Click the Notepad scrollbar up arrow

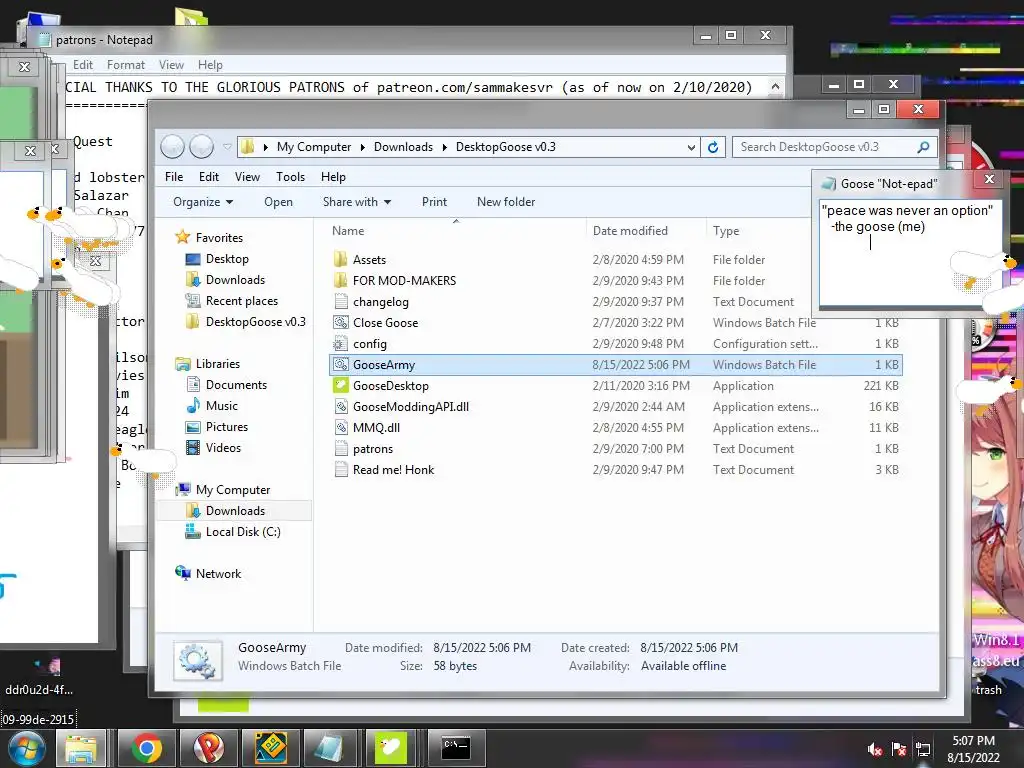coord(775,86)
